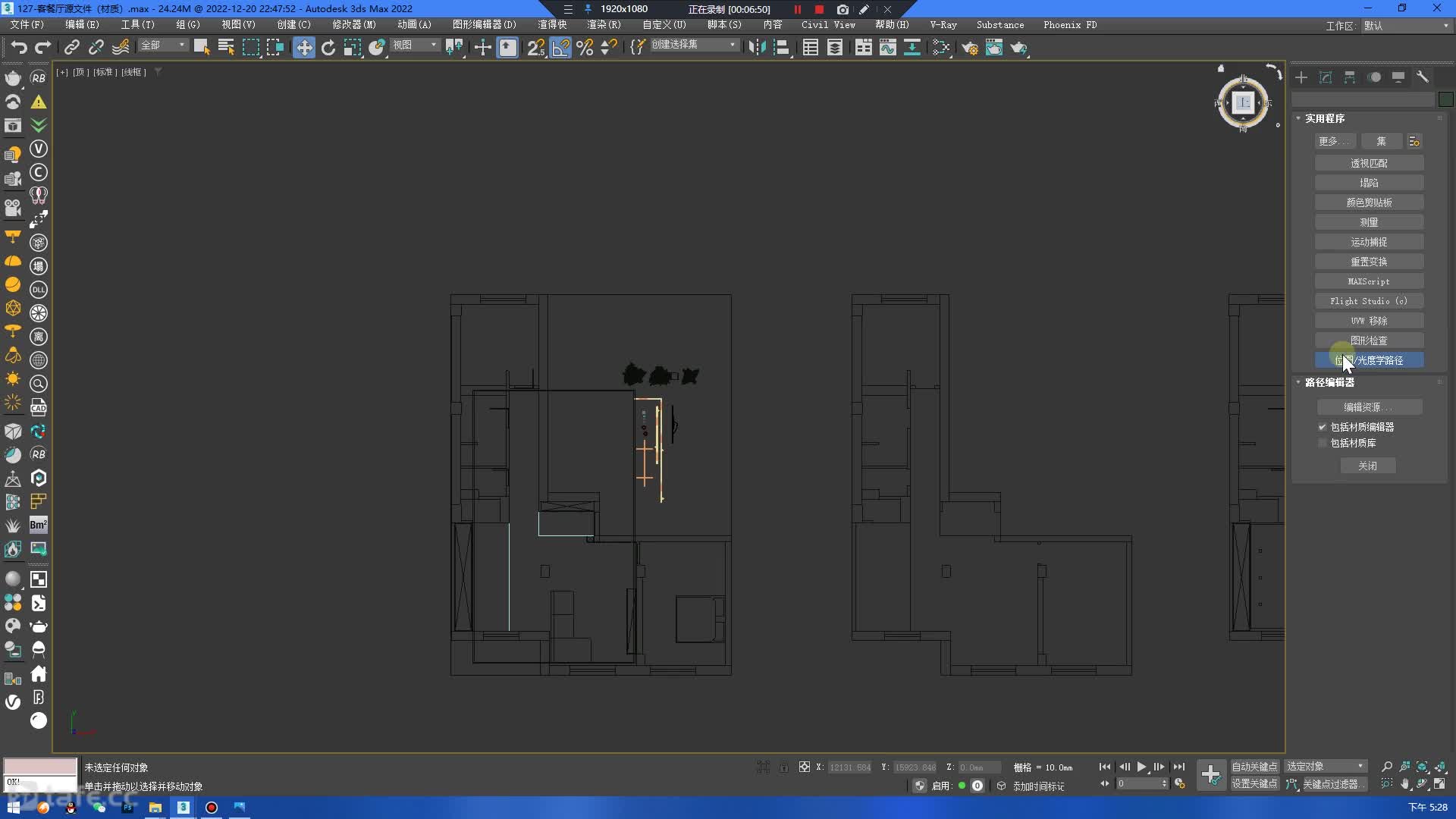Click the Play Animation button
The width and height of the screenshot is (1456, 819).
(x=1141, y=767)
